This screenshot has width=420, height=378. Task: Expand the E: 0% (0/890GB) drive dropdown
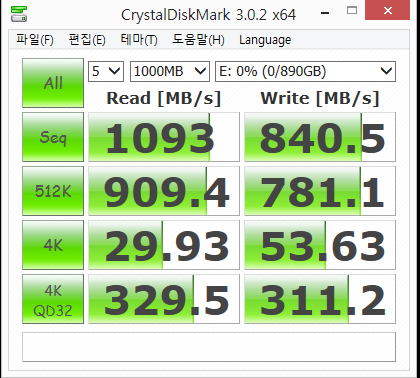[x=305, y=71]
